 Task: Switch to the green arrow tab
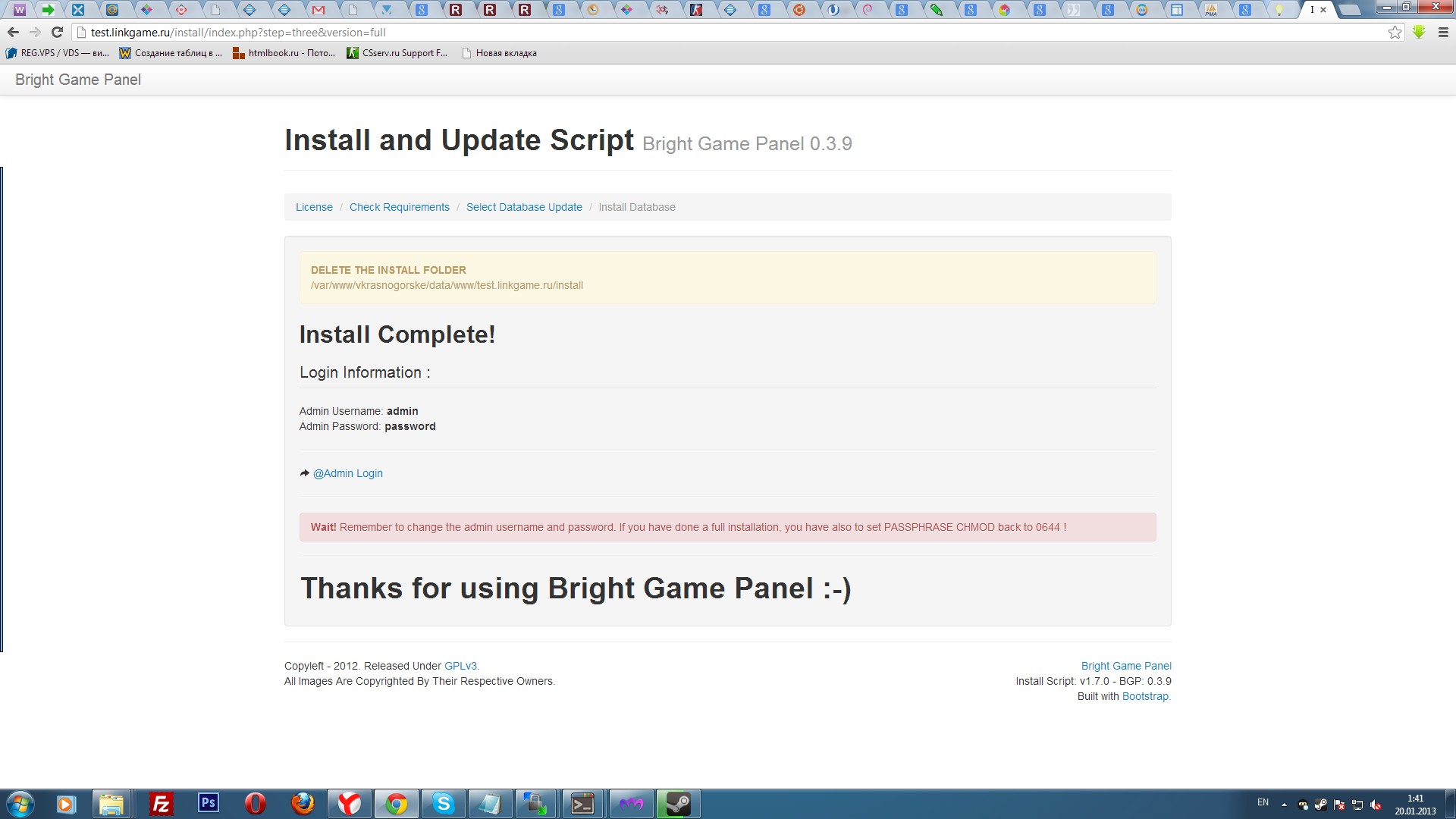(x=48, y=10)
